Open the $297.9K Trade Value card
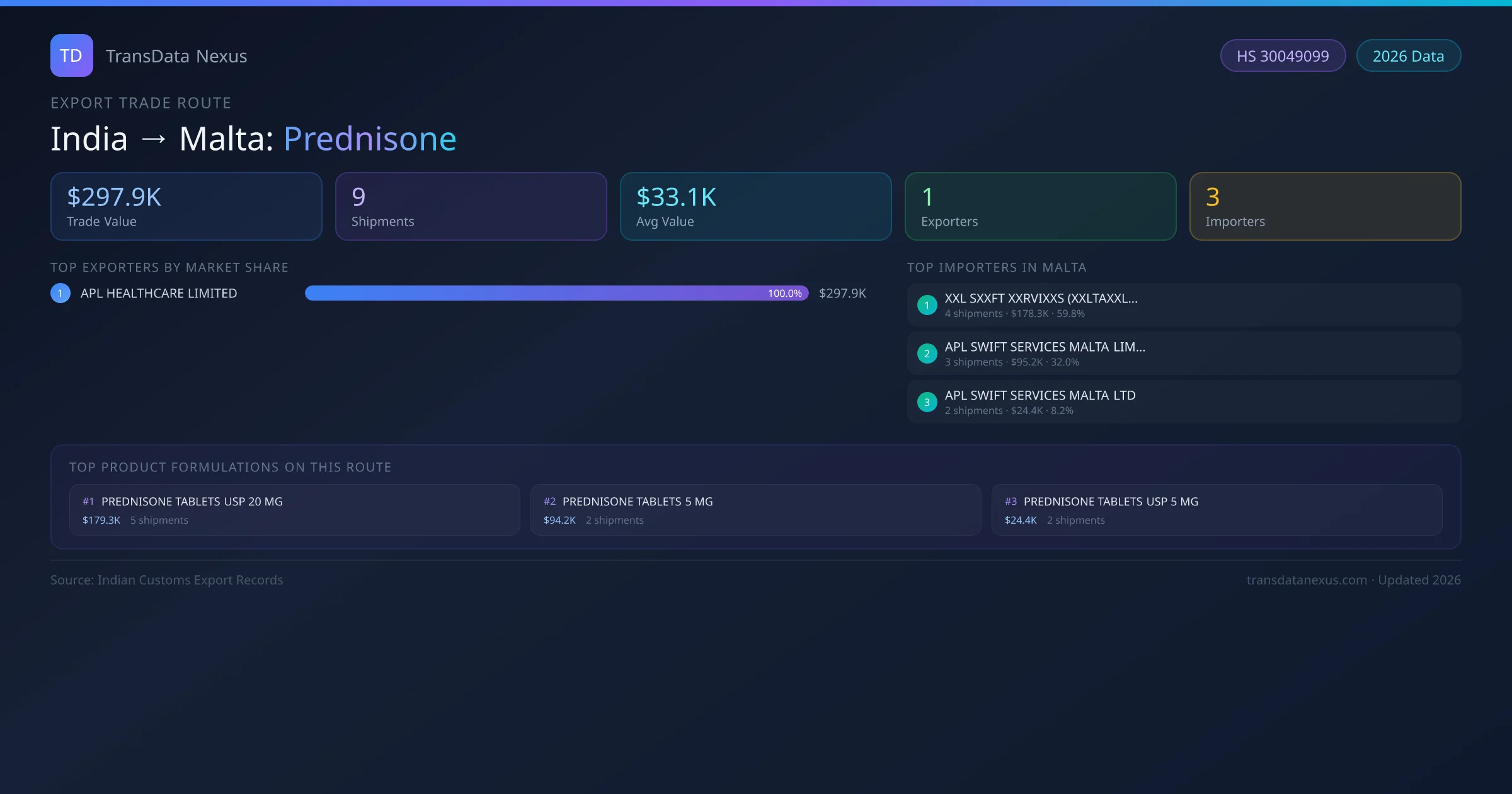 [x=186, y=207]
